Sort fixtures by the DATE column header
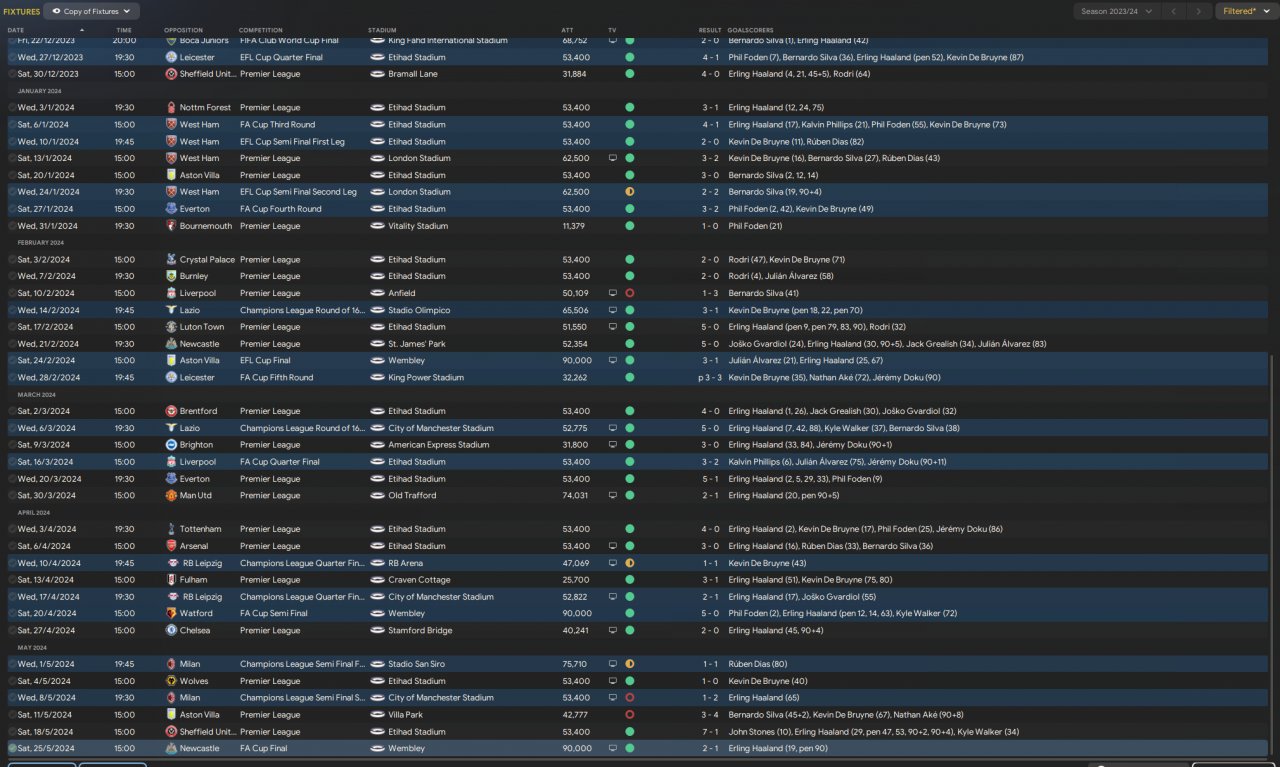This screenshot has width=1280, height=767. coord(16,30)
